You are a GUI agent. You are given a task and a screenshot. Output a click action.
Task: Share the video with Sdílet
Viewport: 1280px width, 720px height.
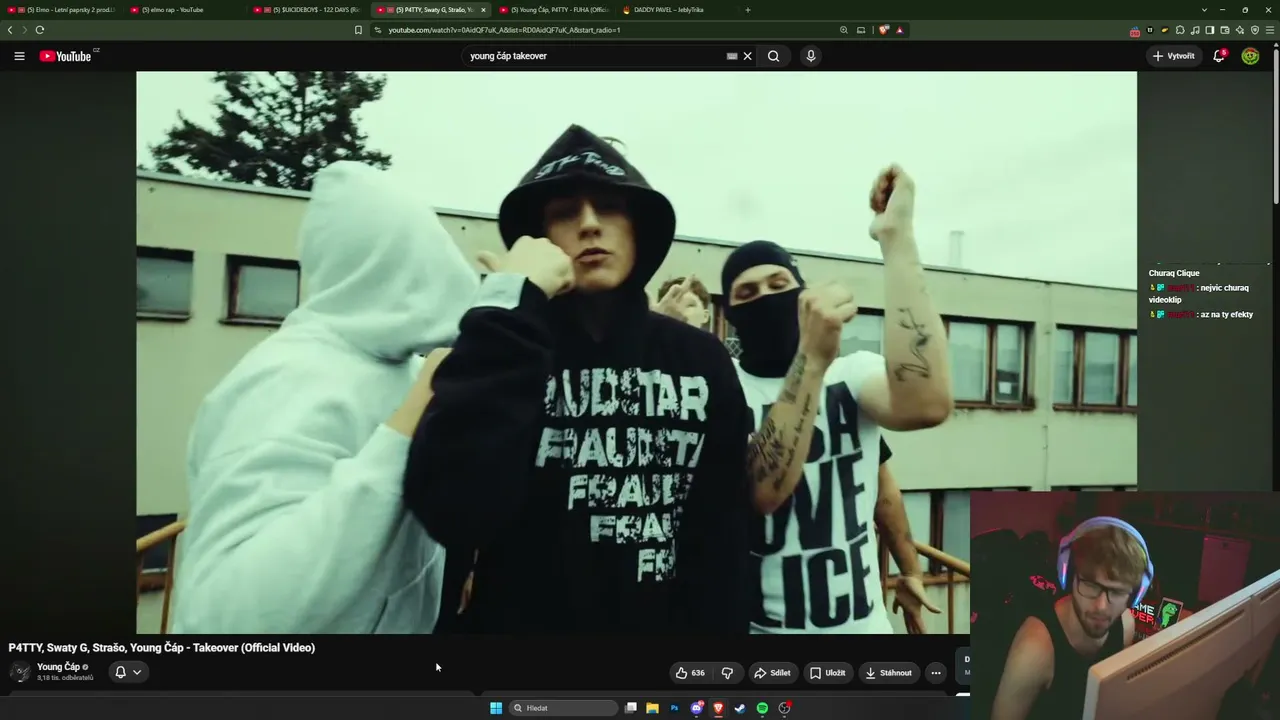click(772, 673)
